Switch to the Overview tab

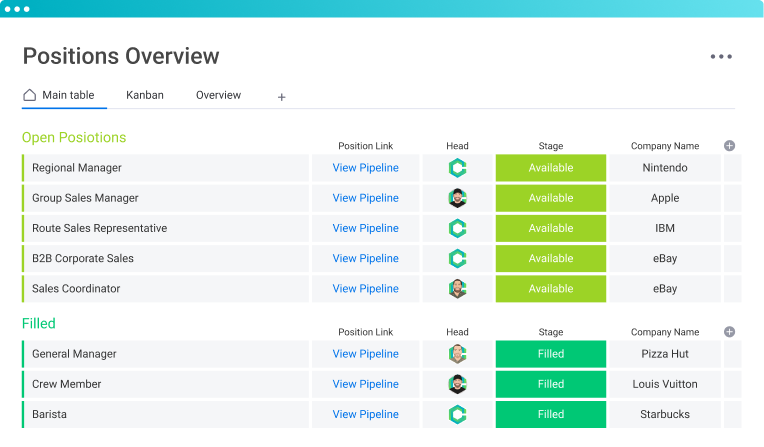[x=218, y=95]
